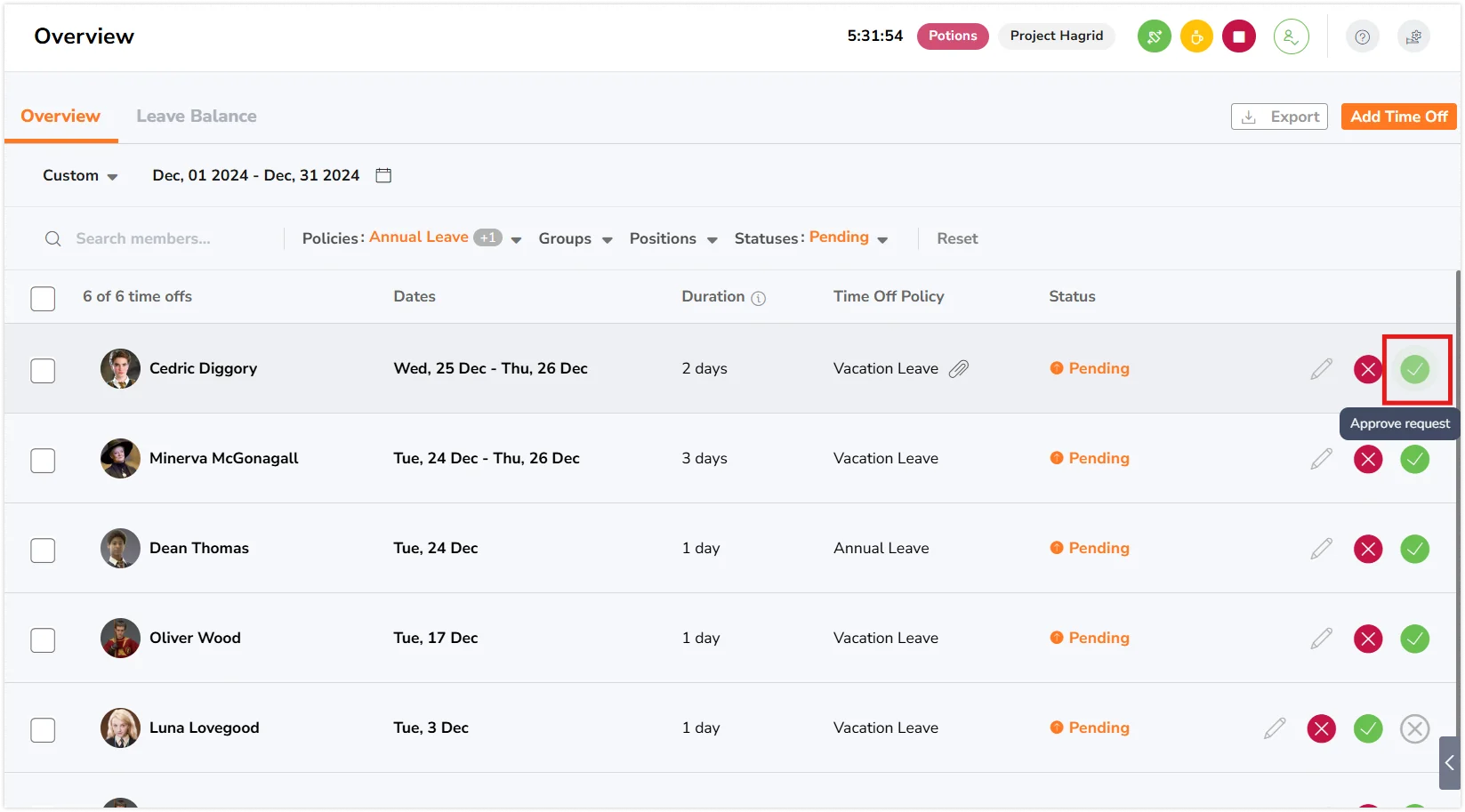Screen dimensions: 1465x812
Task: Select Luna Lovegood's row checkbox
Action: pos(43,729)
